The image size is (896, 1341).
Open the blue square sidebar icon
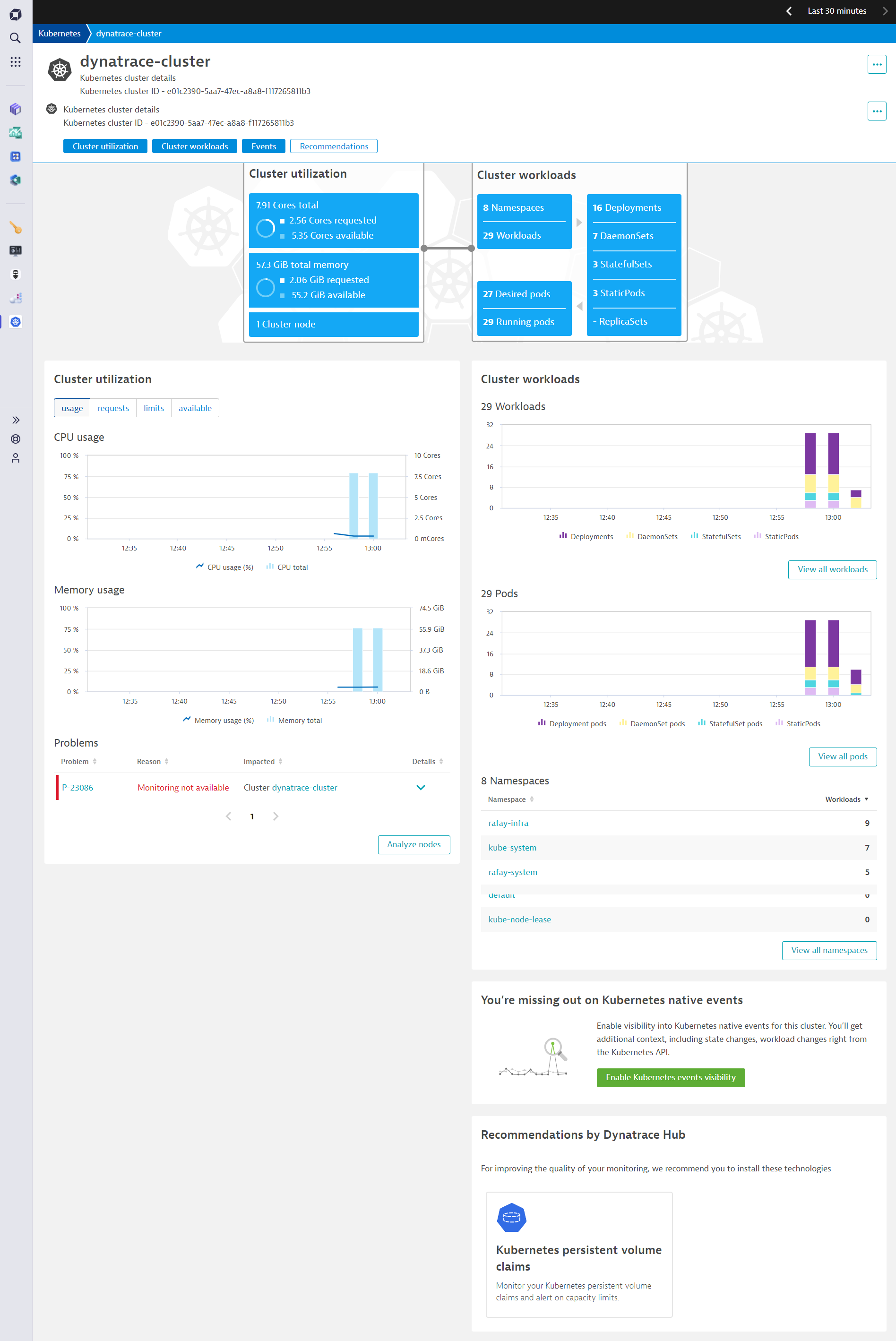[x=16, y=156]
